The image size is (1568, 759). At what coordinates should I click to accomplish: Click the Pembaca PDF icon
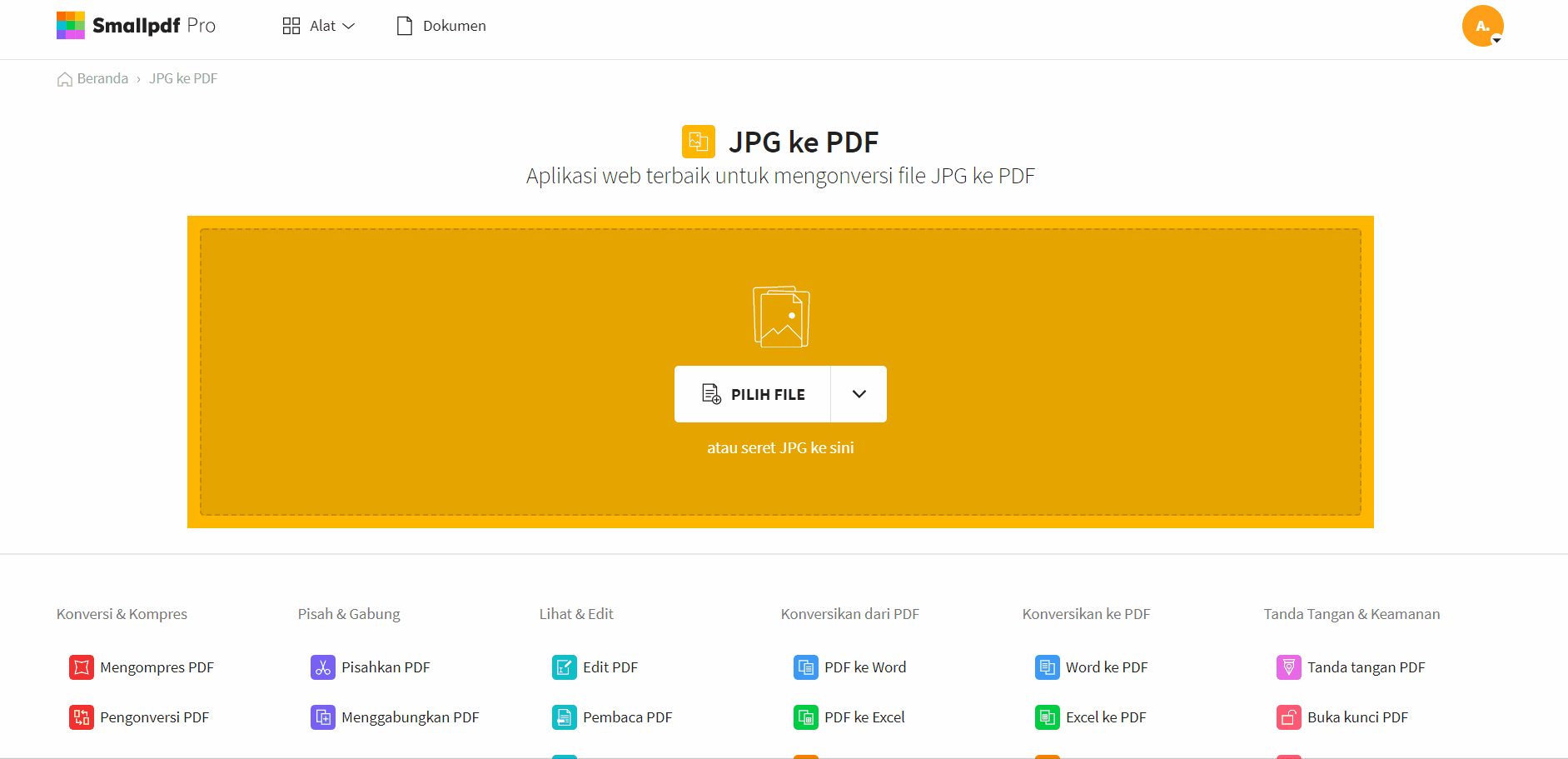565,717
